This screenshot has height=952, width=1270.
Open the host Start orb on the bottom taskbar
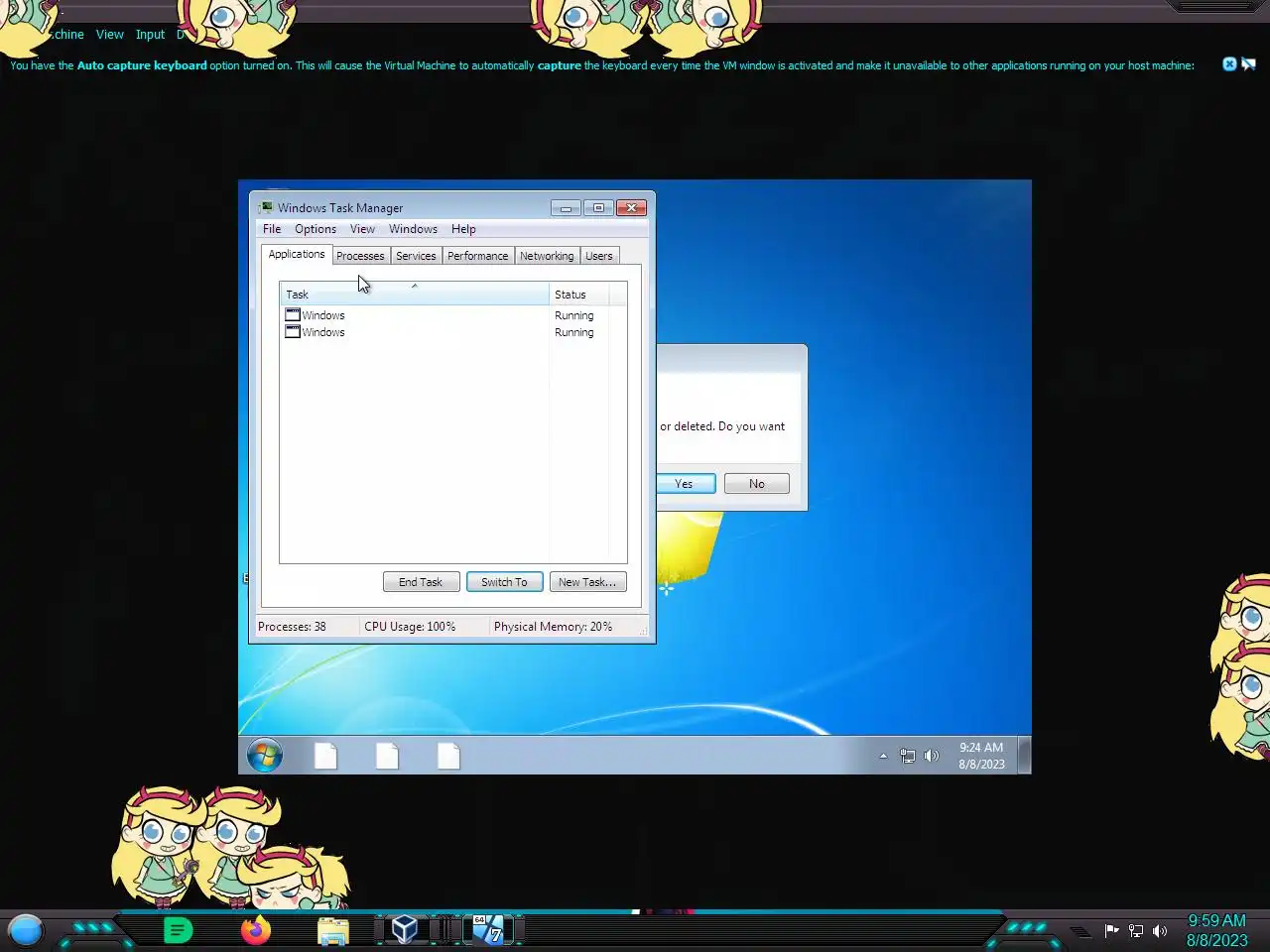click(x=26, y=930)
